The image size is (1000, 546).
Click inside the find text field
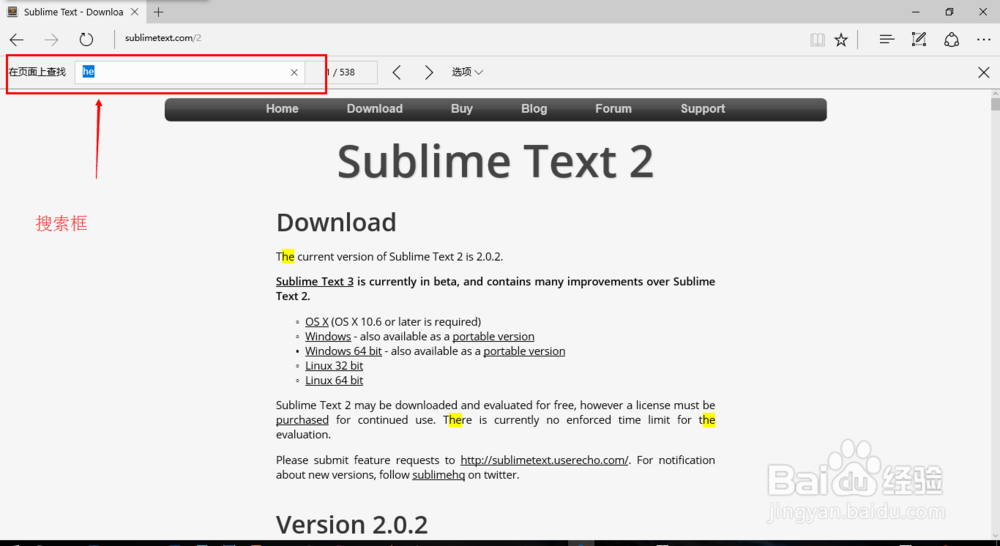pyautogui.click(x=189, y=72)
